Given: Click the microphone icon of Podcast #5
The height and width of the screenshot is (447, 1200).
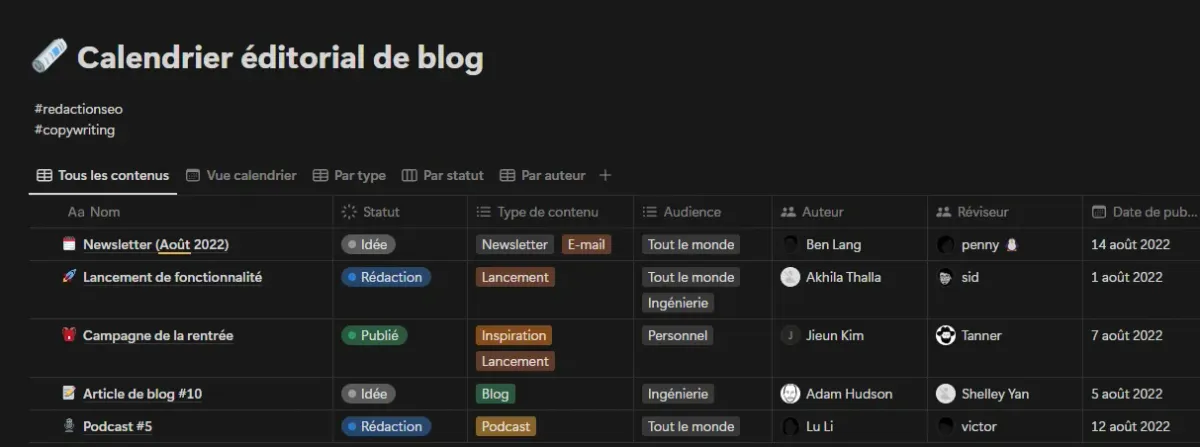Looking at the screenshot, I should click(x=69, y=426).
